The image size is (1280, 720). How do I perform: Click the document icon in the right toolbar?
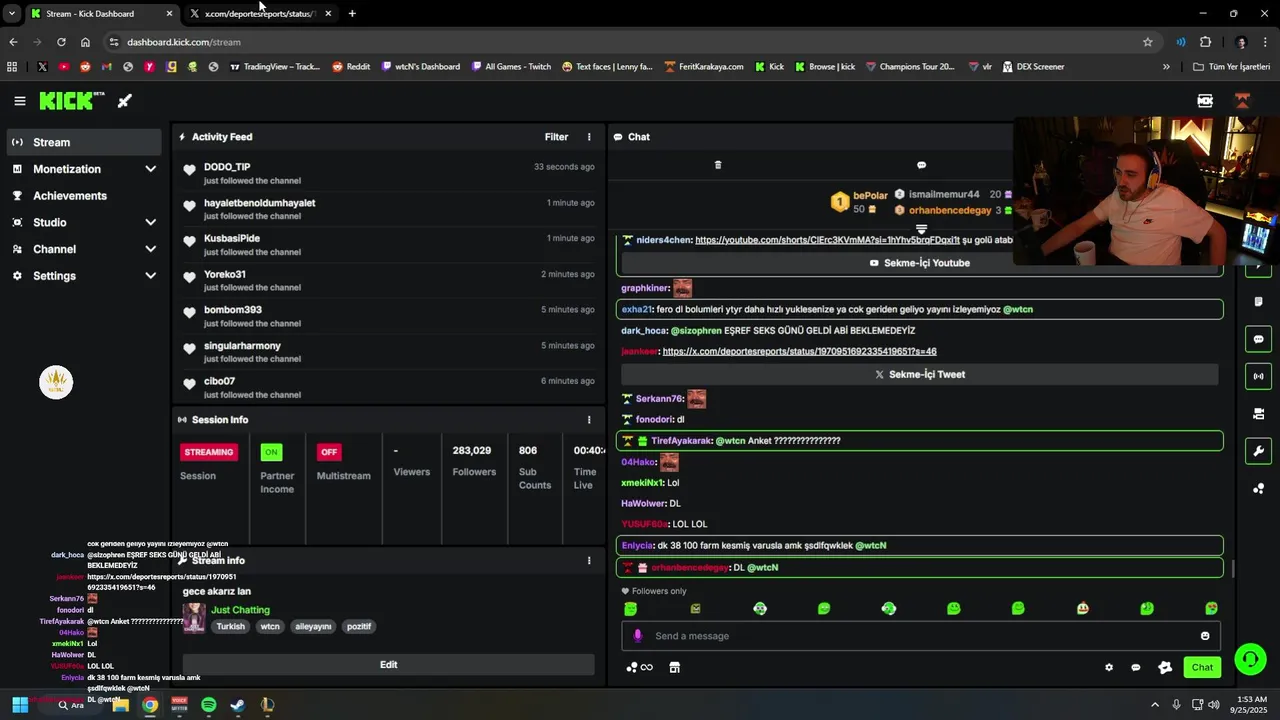[x=1258, y=302]
